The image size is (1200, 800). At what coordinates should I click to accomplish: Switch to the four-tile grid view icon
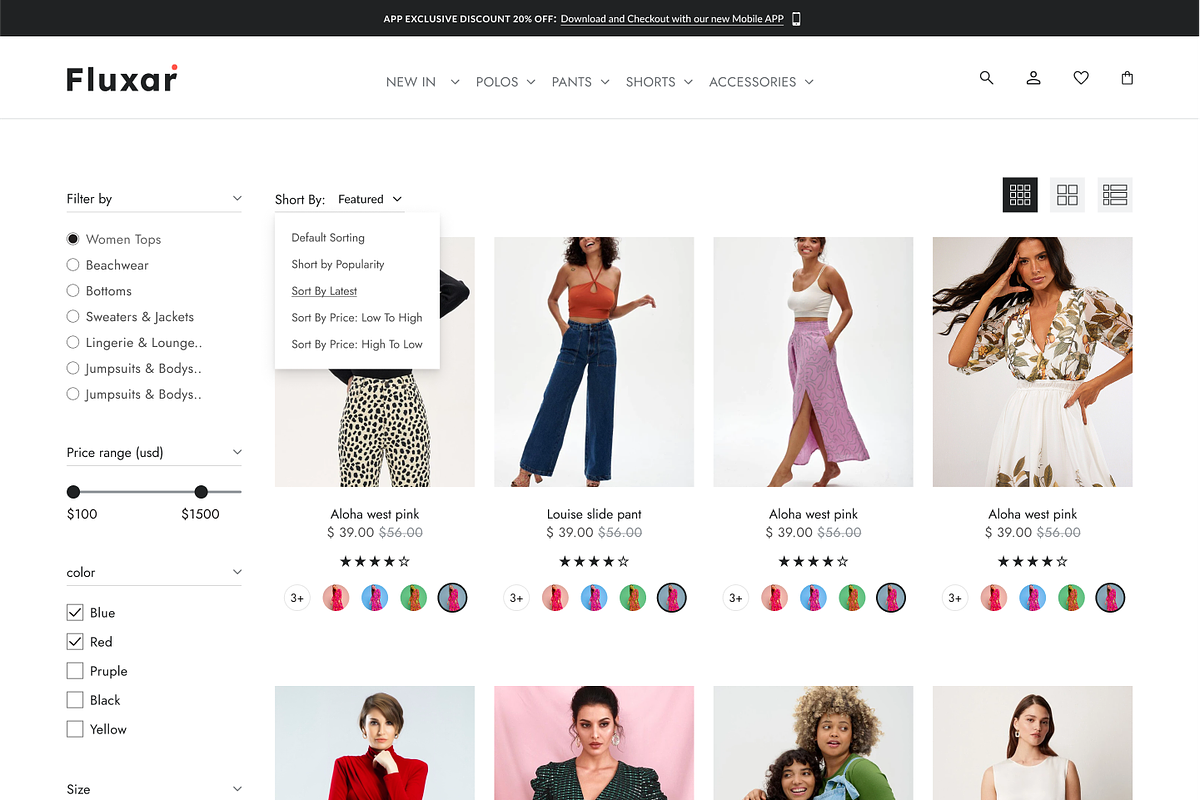tap(1067, 195)
